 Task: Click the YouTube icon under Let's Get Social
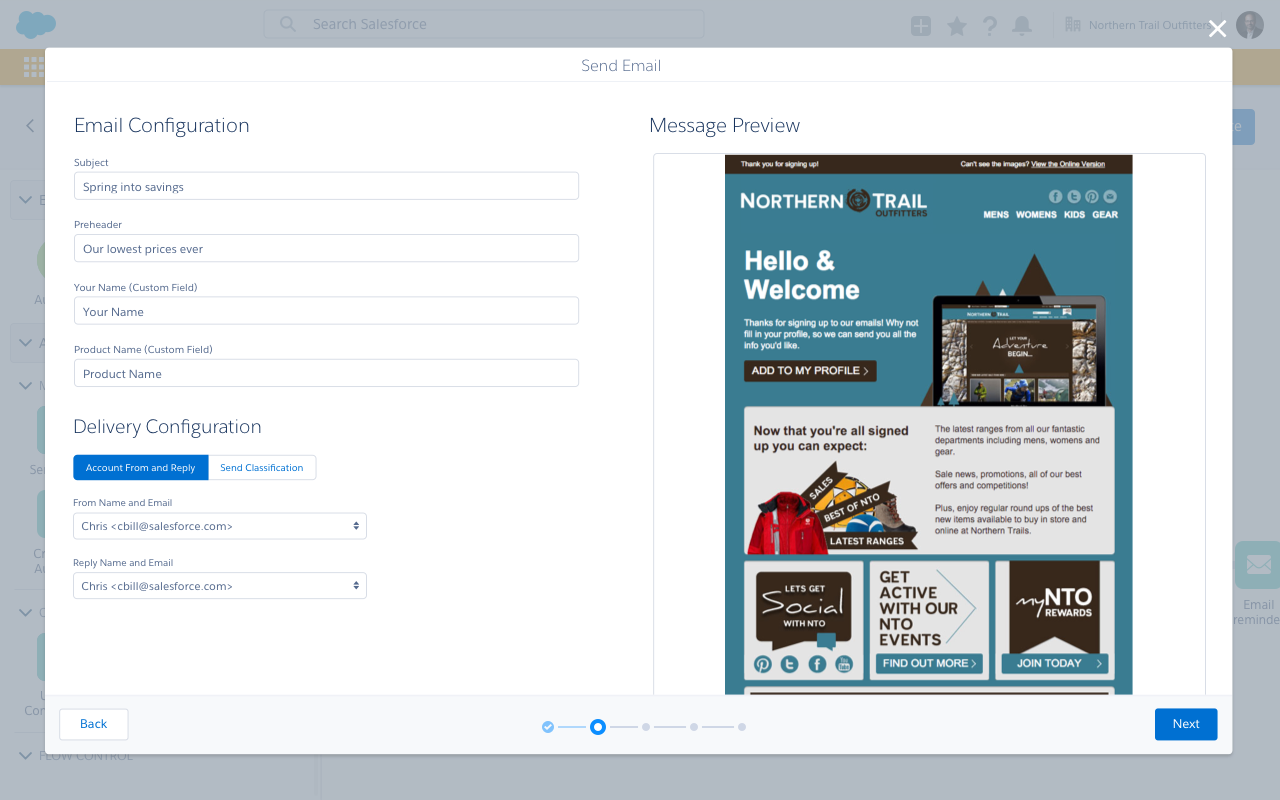click(844, 664)
